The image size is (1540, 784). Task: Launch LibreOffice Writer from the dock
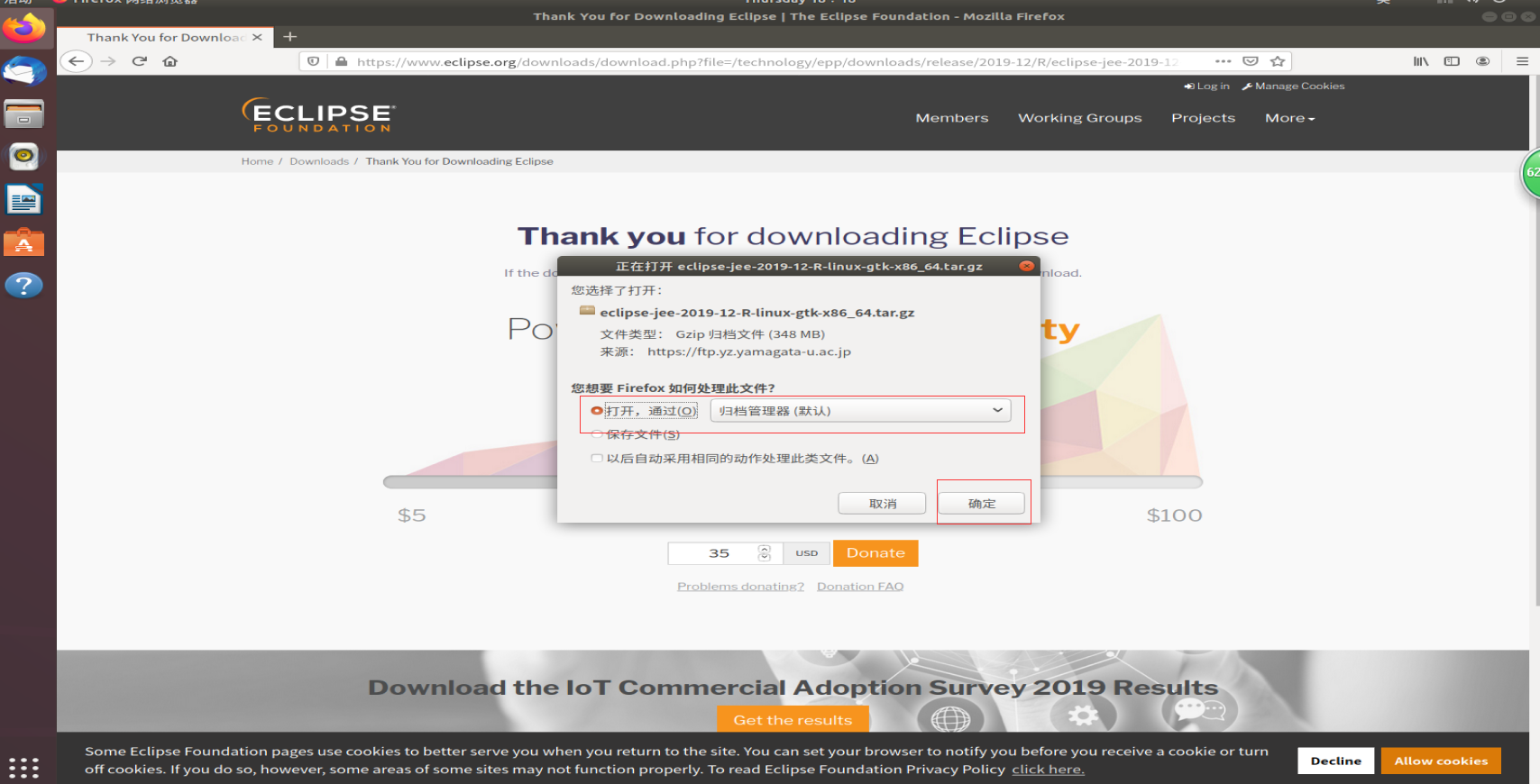[24, 200]
